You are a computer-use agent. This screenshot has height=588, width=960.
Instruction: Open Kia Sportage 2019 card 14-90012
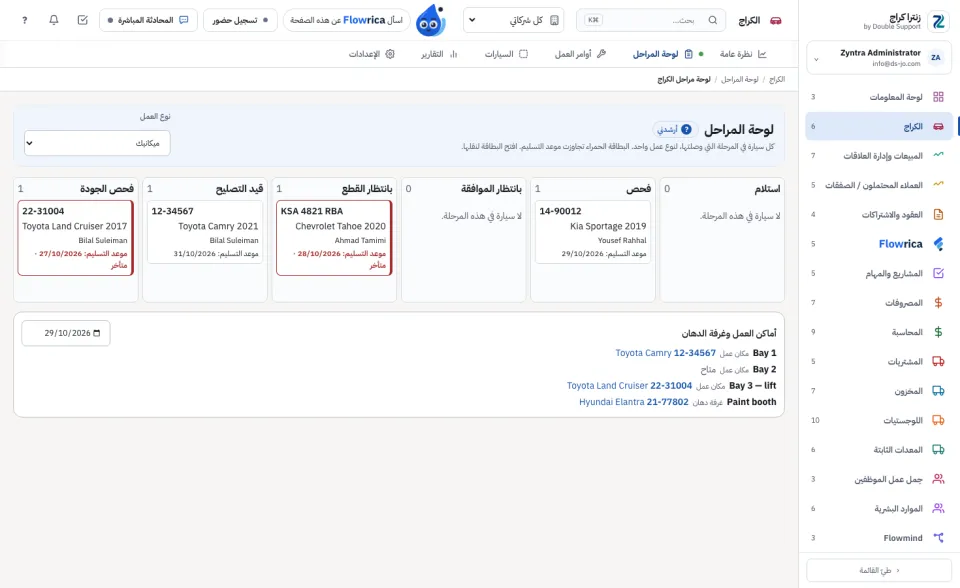pos(593,232)
